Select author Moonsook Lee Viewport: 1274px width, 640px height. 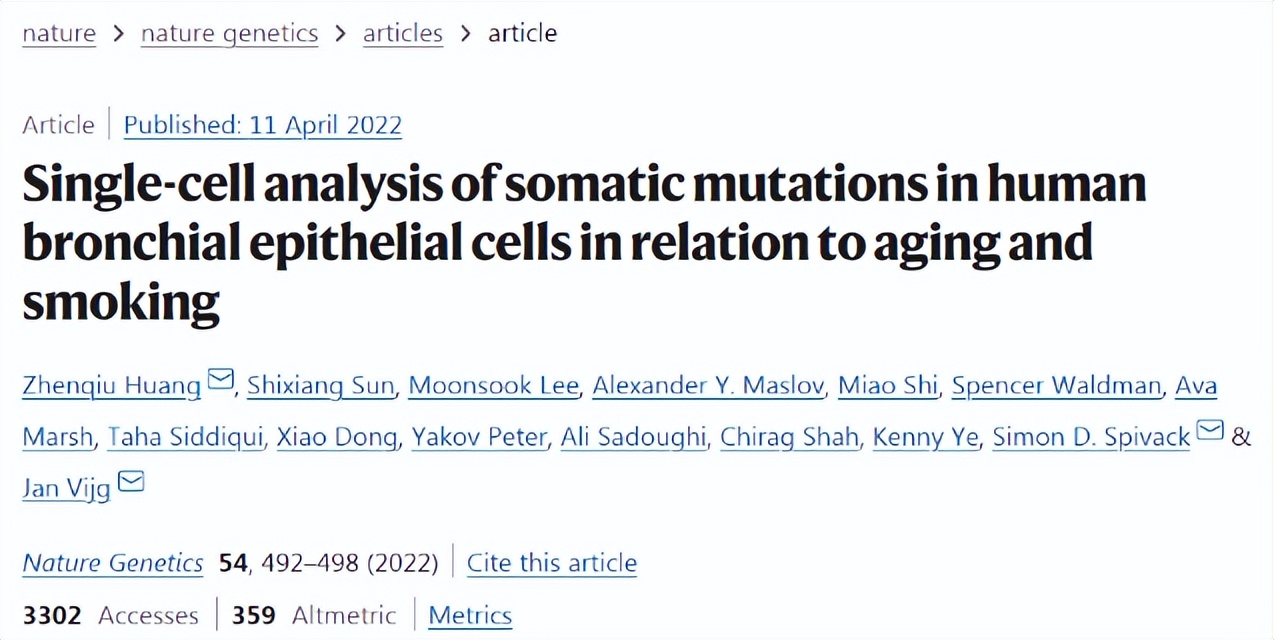[x=493, y=386]
